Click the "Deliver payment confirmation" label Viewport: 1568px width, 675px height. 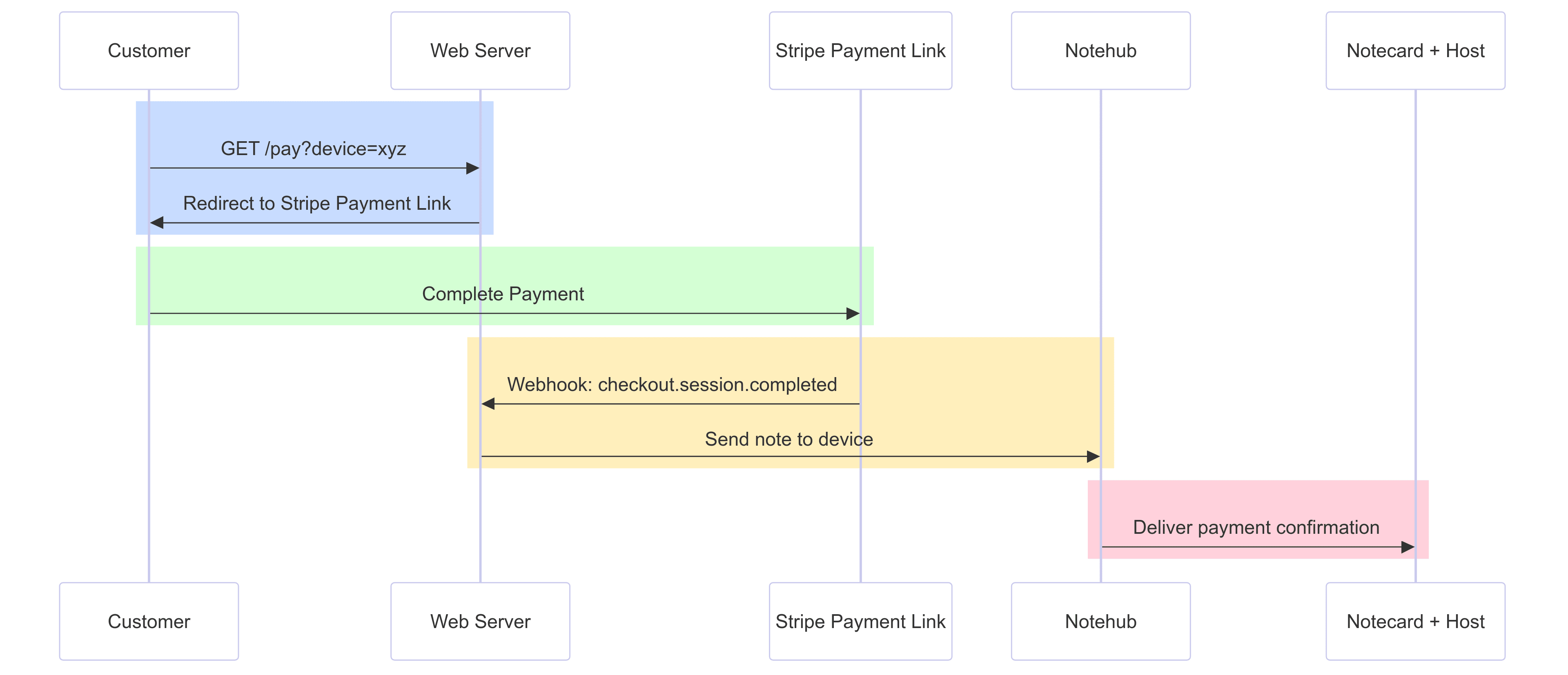pyautogui.click(x=1256, y=527)
